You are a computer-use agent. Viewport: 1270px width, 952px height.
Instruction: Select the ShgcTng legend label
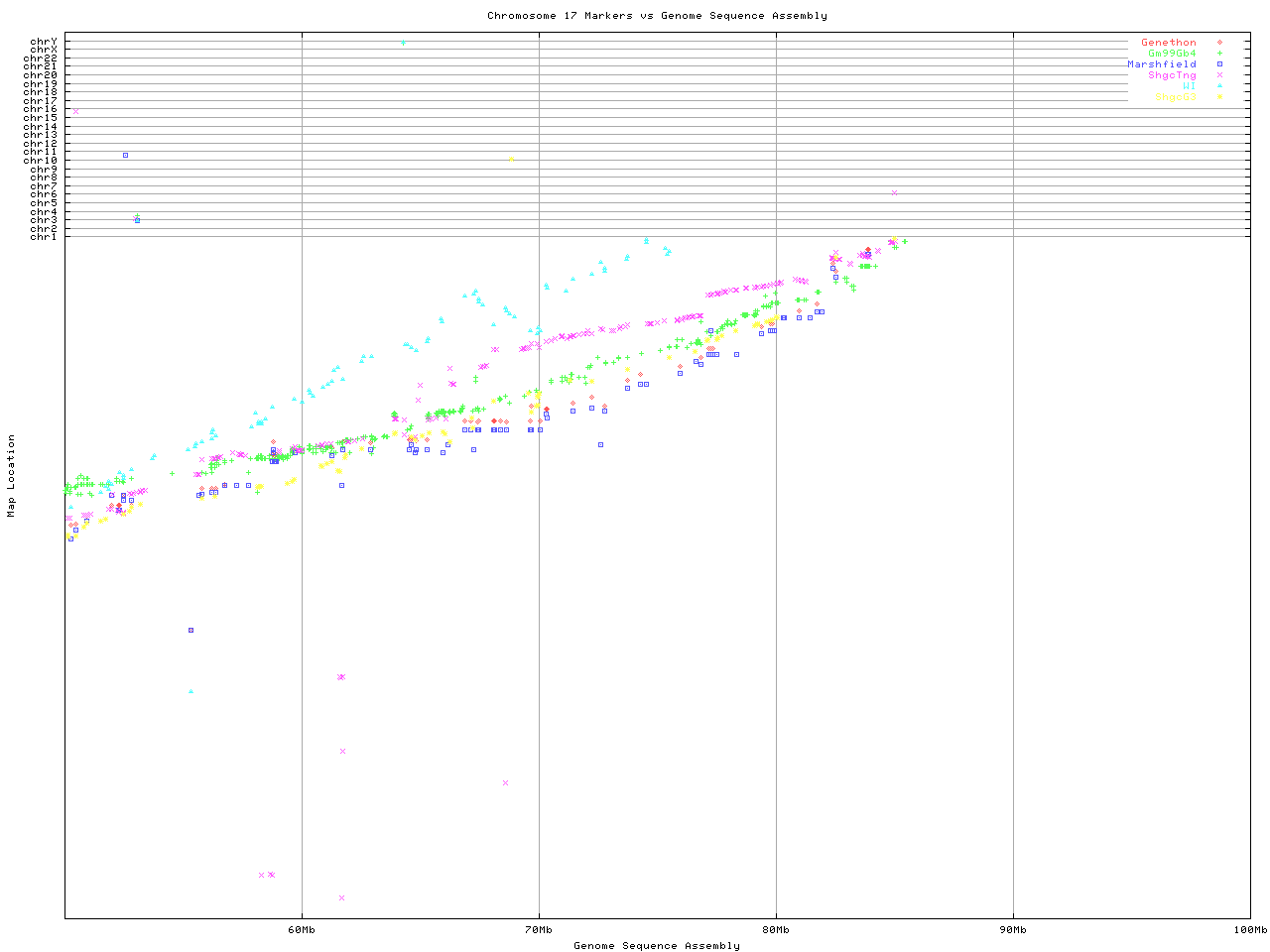click(x=1172, y=75)
